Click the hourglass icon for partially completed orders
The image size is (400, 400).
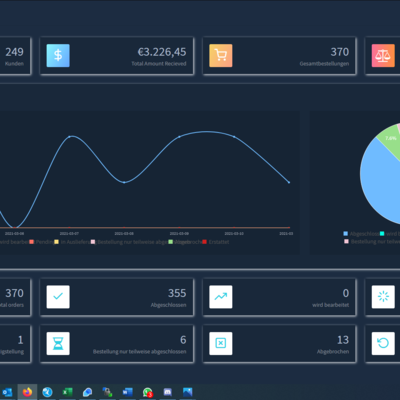tap(58, 343)
